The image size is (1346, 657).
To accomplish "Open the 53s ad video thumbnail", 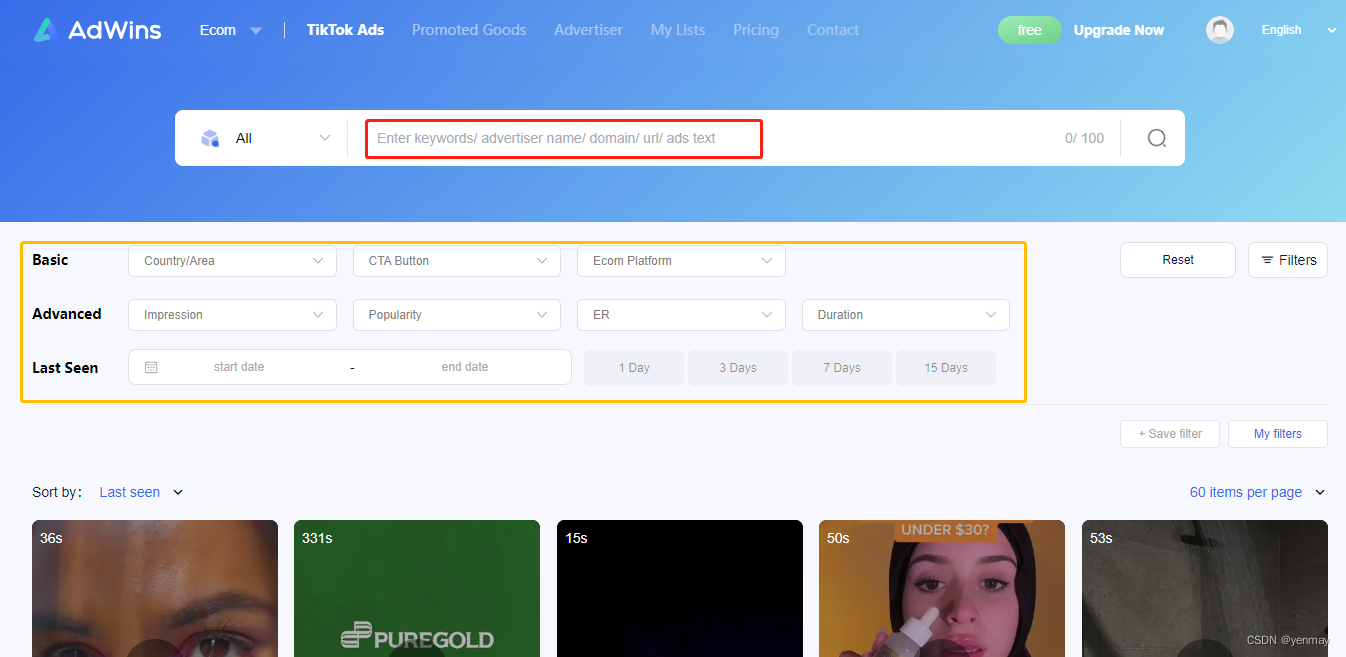I will [1205, 588].
